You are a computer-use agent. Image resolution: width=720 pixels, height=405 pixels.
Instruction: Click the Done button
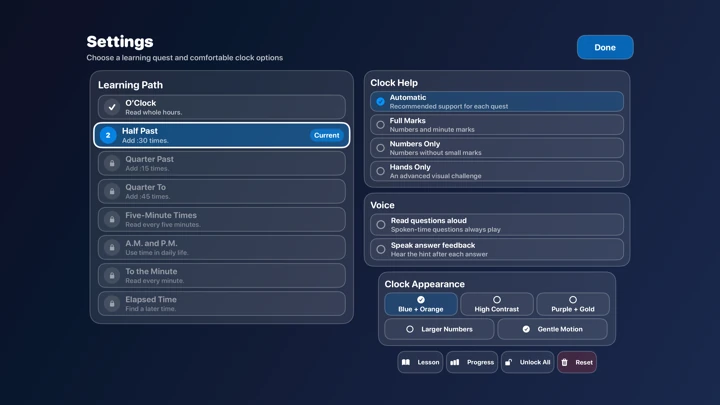(x=605, y=47)
